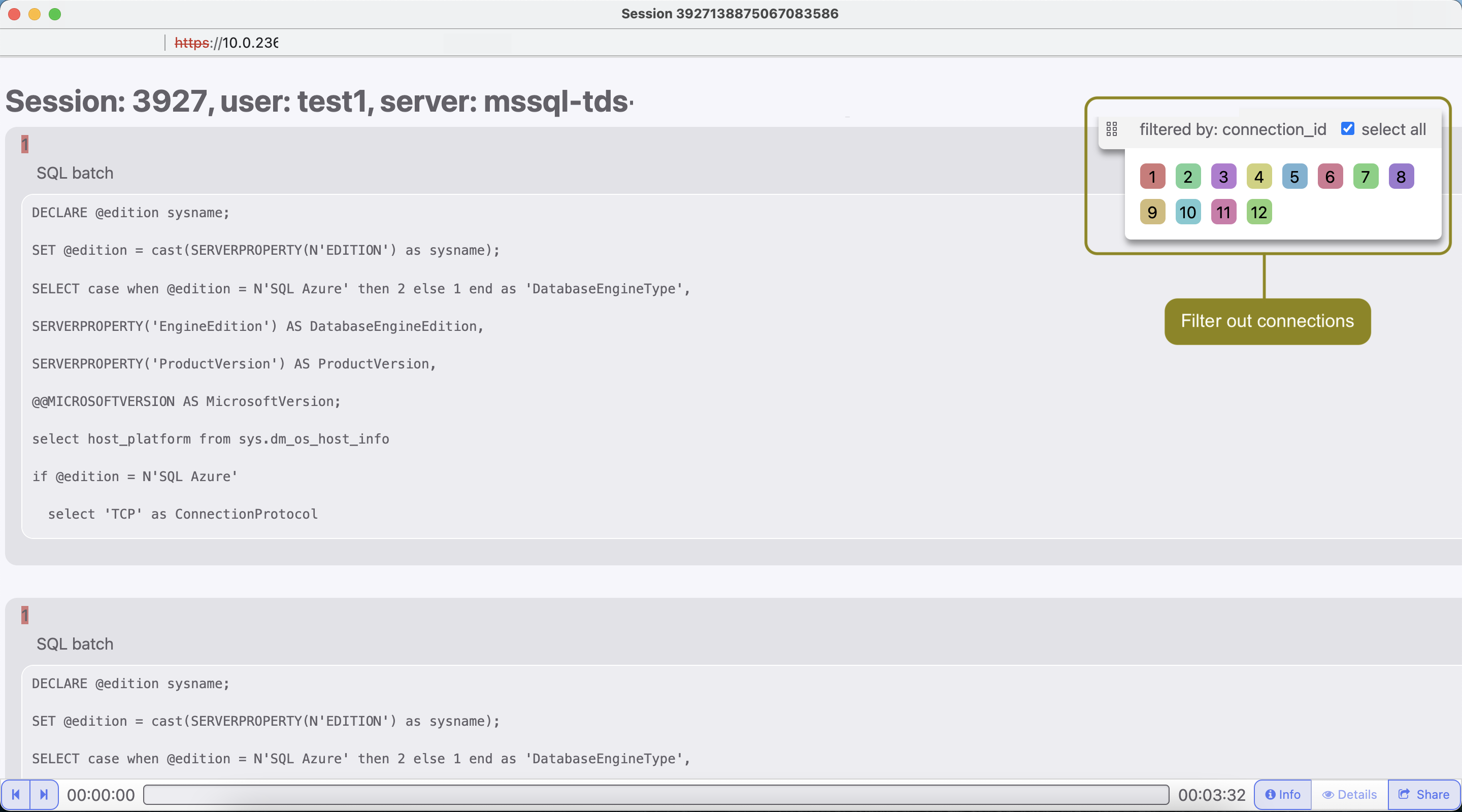The image size is (1462, 812).
Task: Enable connection ID 3 filter toggle
Action: tap(1223, 176)
